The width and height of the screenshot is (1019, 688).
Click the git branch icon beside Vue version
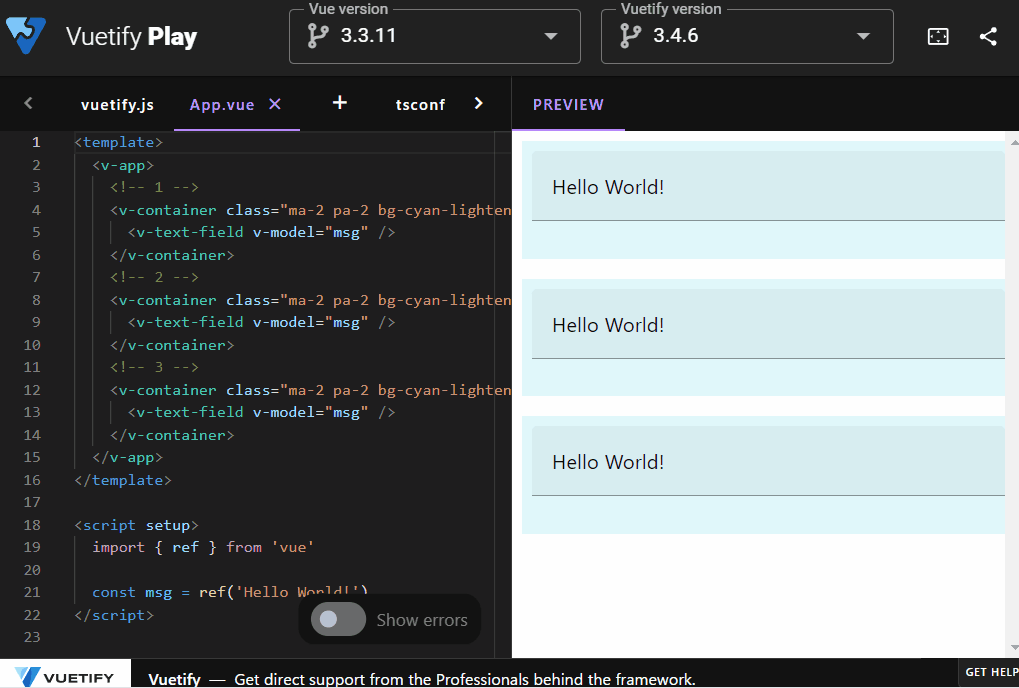point(319,36)
